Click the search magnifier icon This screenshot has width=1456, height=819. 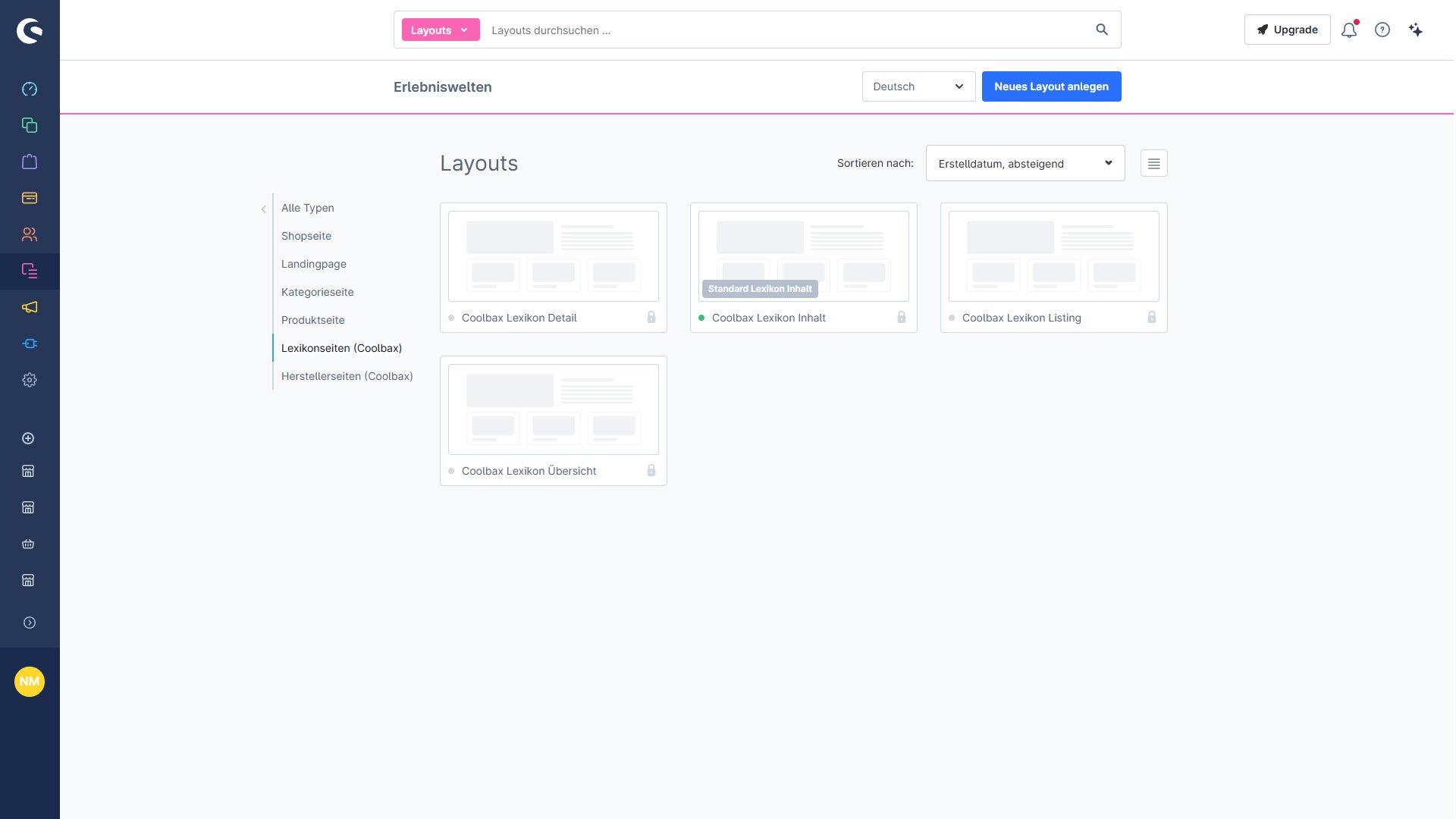click(1102, 30)
